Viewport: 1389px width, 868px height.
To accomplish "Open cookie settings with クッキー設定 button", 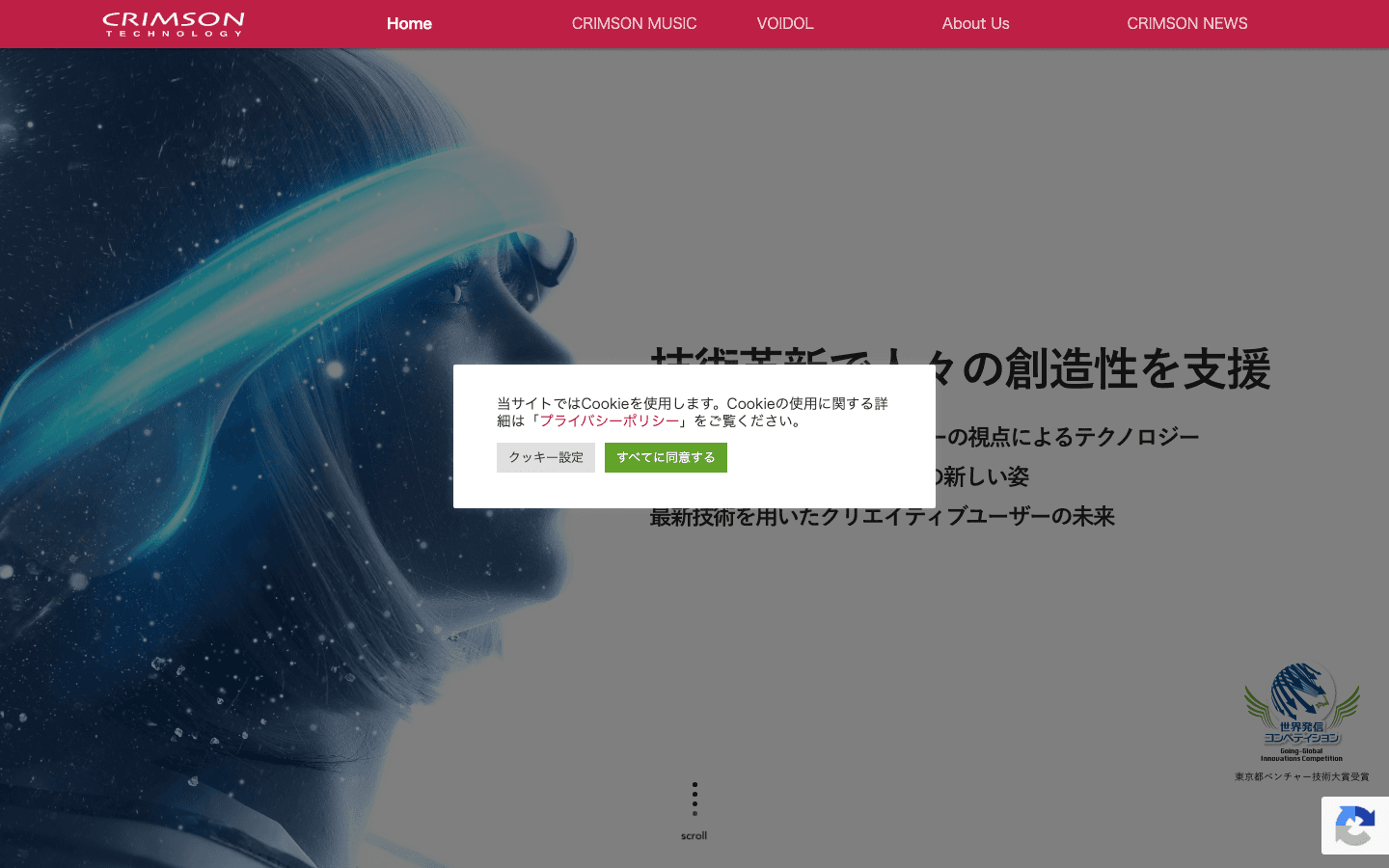I will coord(546,457).
